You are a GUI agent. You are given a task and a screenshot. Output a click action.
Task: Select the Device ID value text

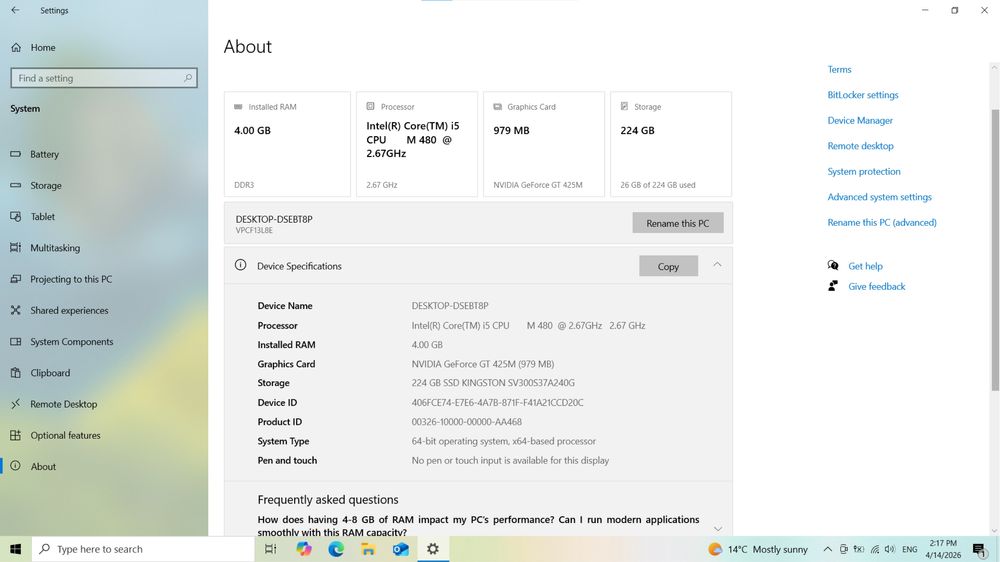click(497, 403)
